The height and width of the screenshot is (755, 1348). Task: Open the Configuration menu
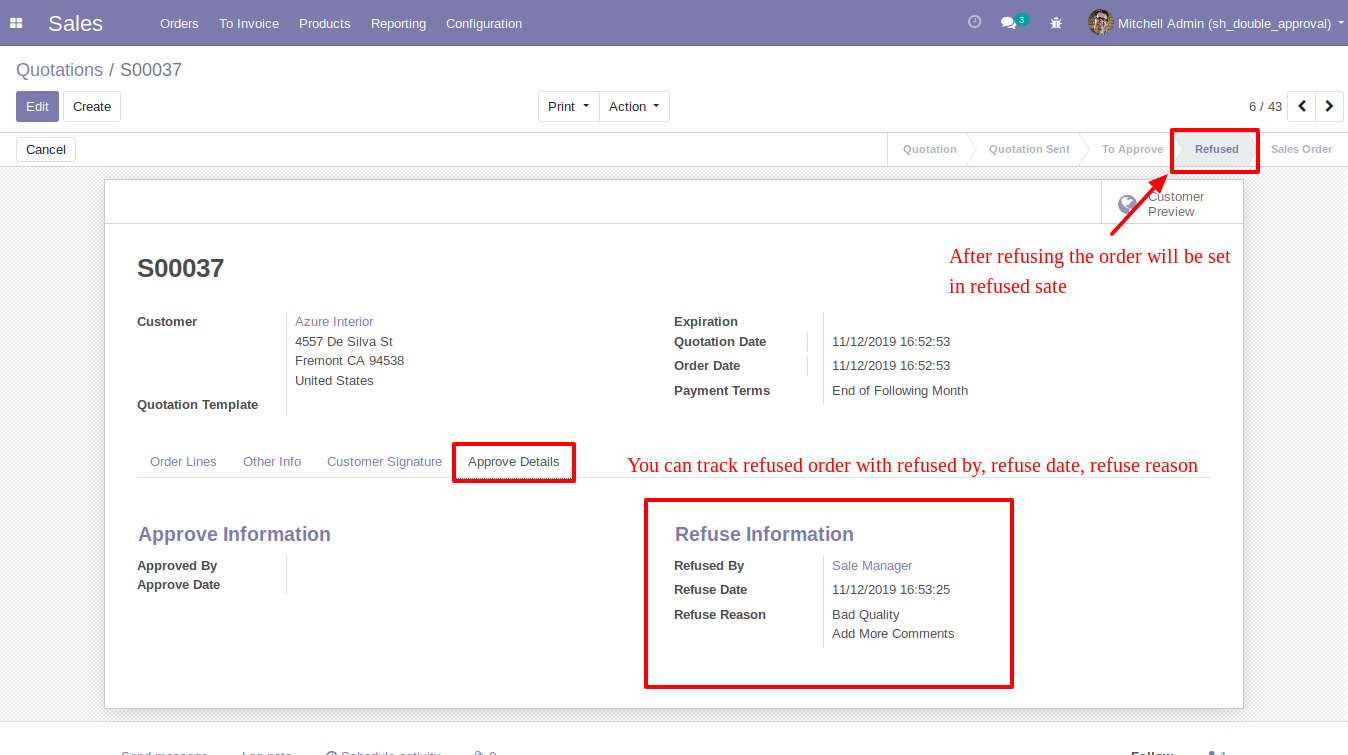[x=484, y=23]
